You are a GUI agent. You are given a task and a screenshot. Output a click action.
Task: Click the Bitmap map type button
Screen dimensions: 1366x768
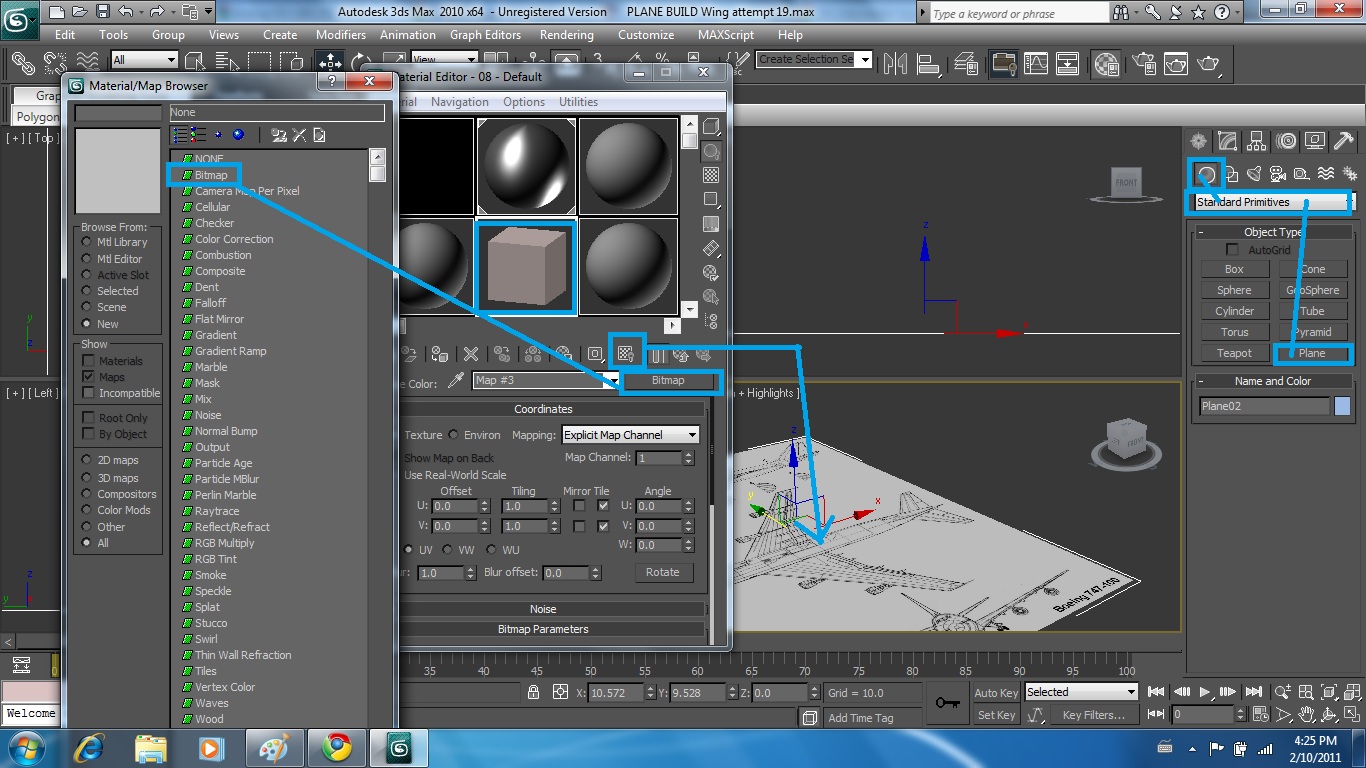click(668, 381)
